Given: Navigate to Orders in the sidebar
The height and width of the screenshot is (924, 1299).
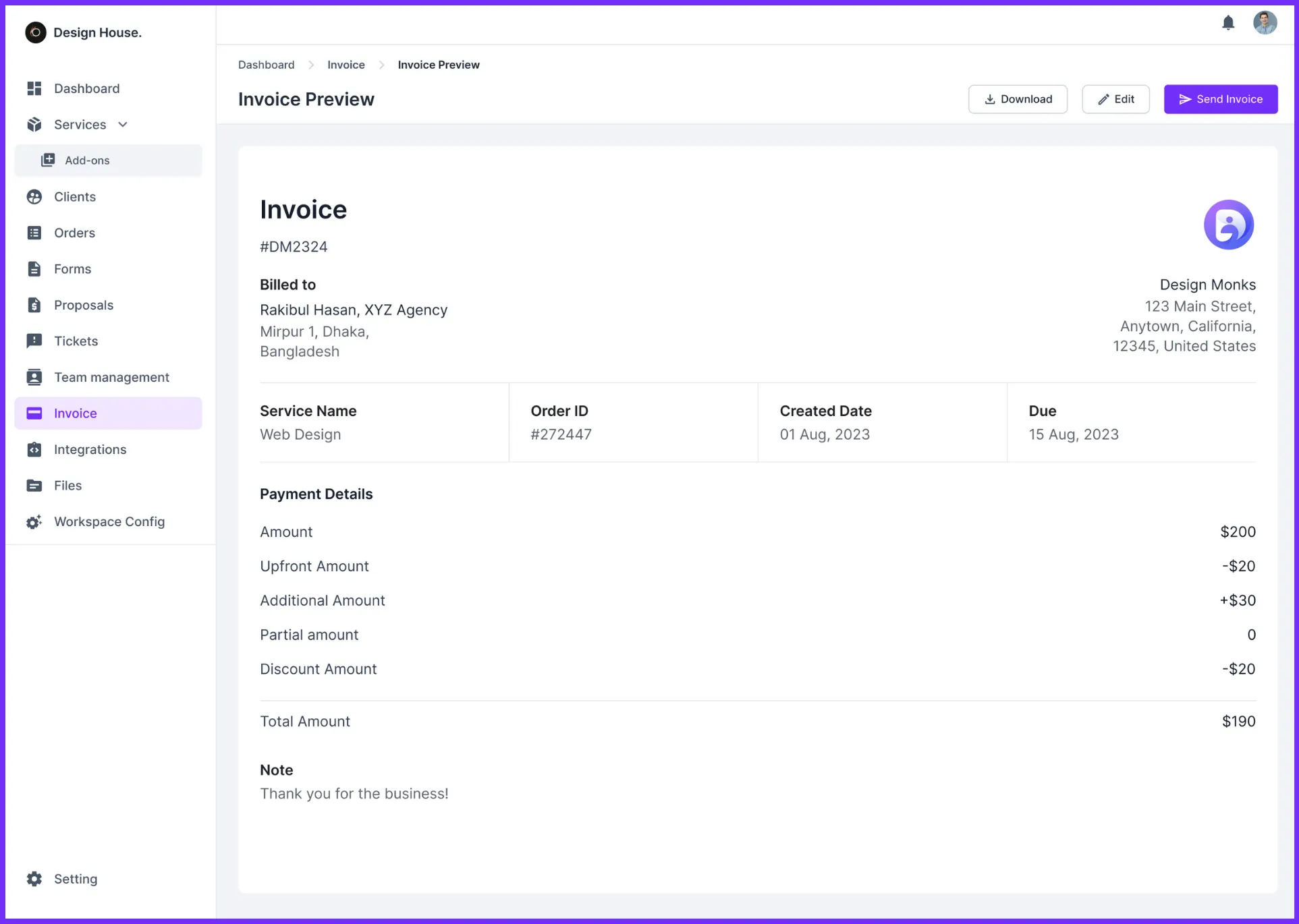Looking at the screenshot, I should pos(108,233).
